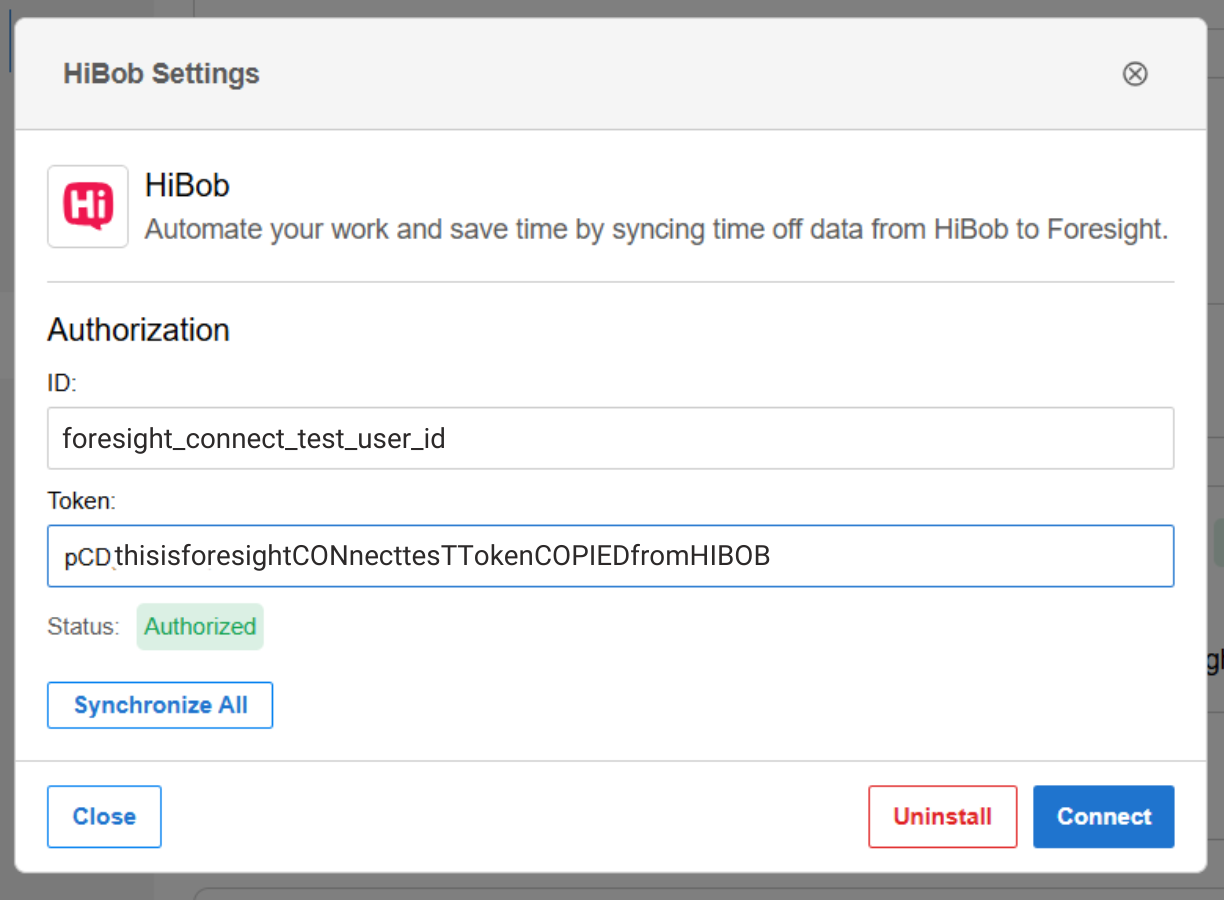Focus the ID input field
This screenshot has width=1224, height=900.
coord(610,438)
